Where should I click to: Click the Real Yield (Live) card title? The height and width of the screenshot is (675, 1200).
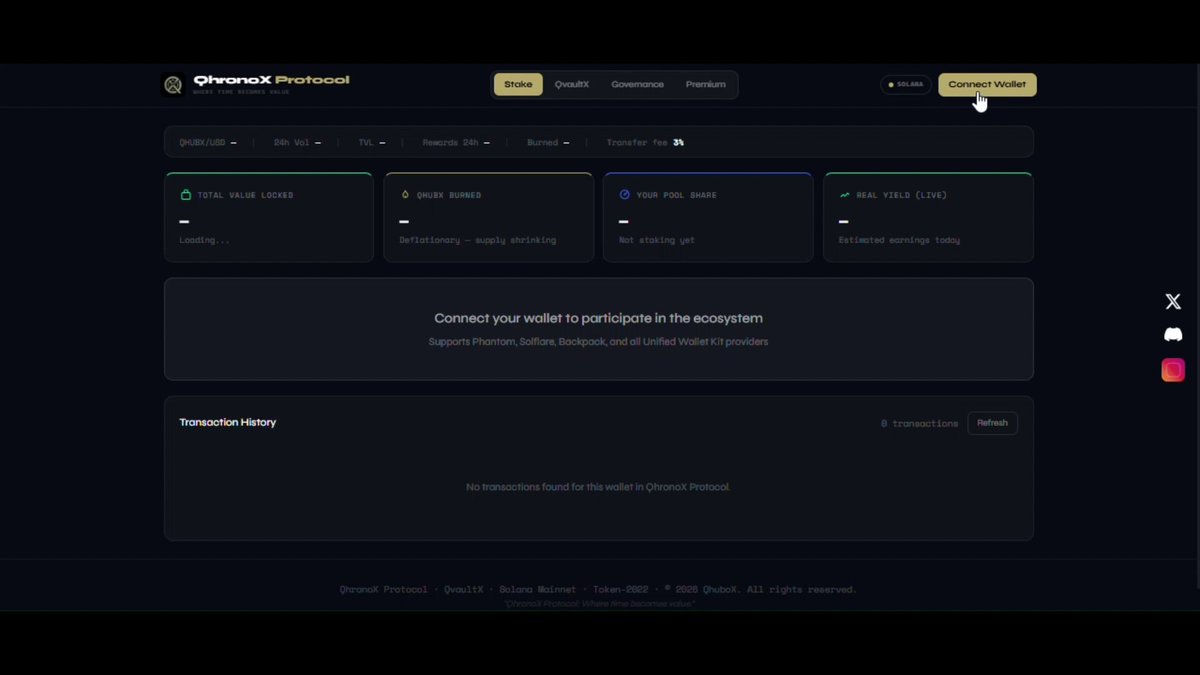[x=901, y=195]
